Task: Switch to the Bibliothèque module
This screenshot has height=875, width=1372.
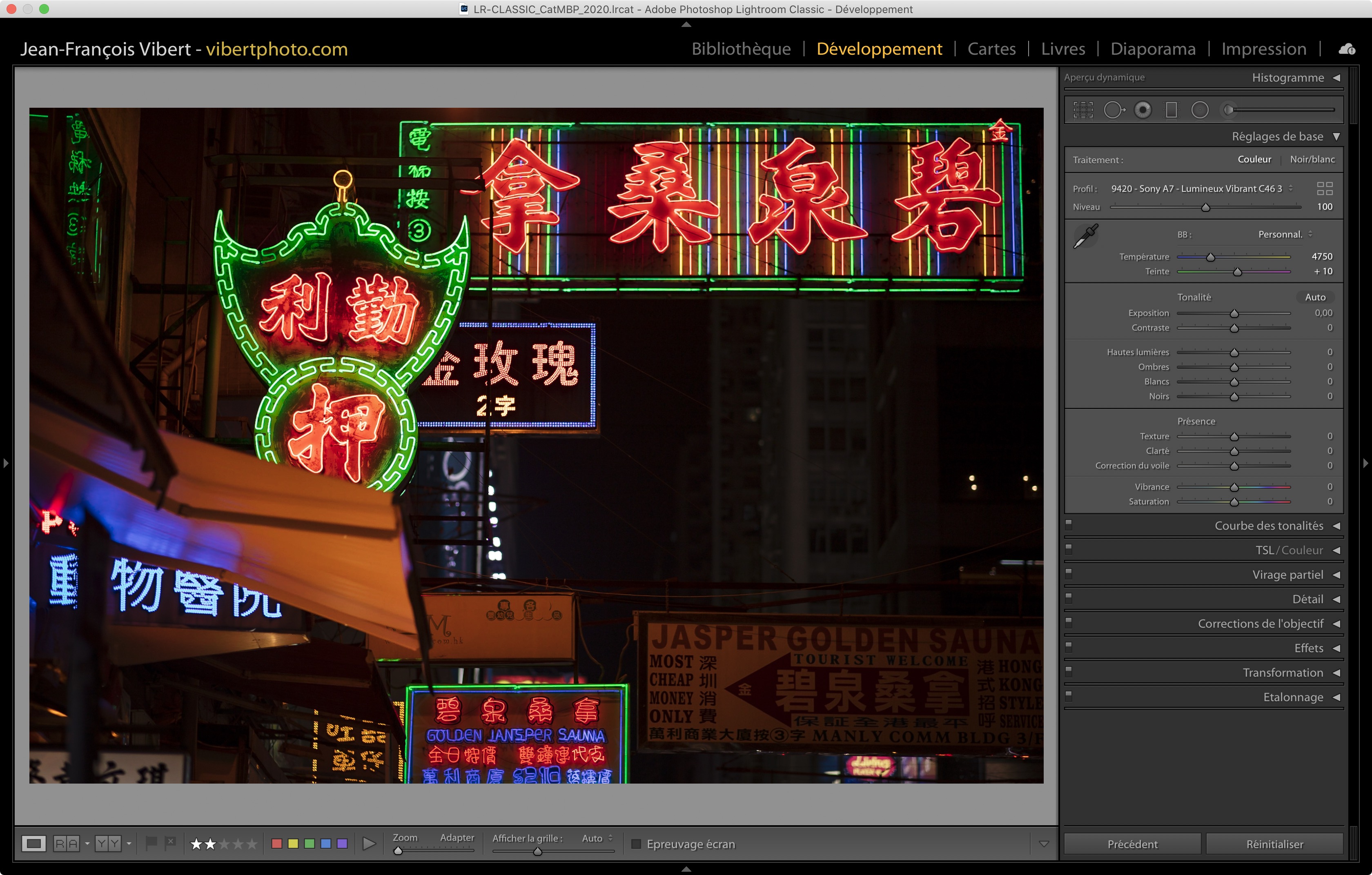Action: coord(741,49)
